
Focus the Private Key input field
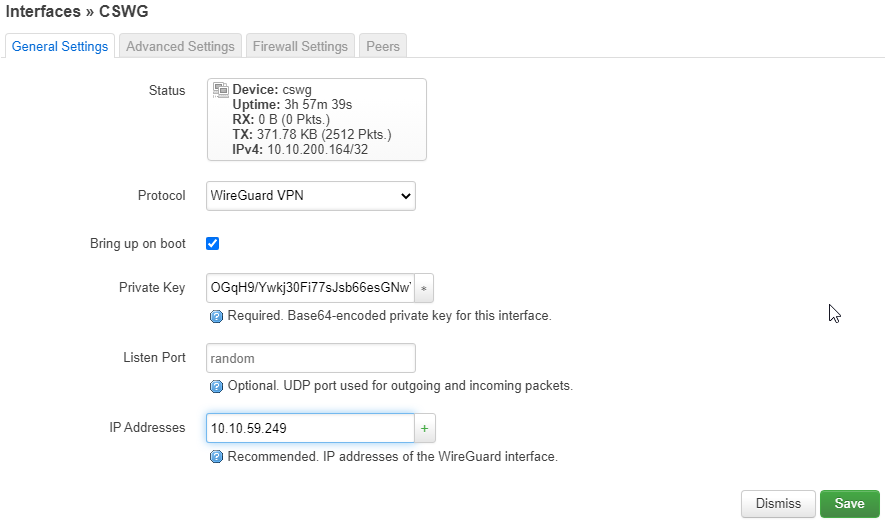pyautogui.click(x=310, y=288)
